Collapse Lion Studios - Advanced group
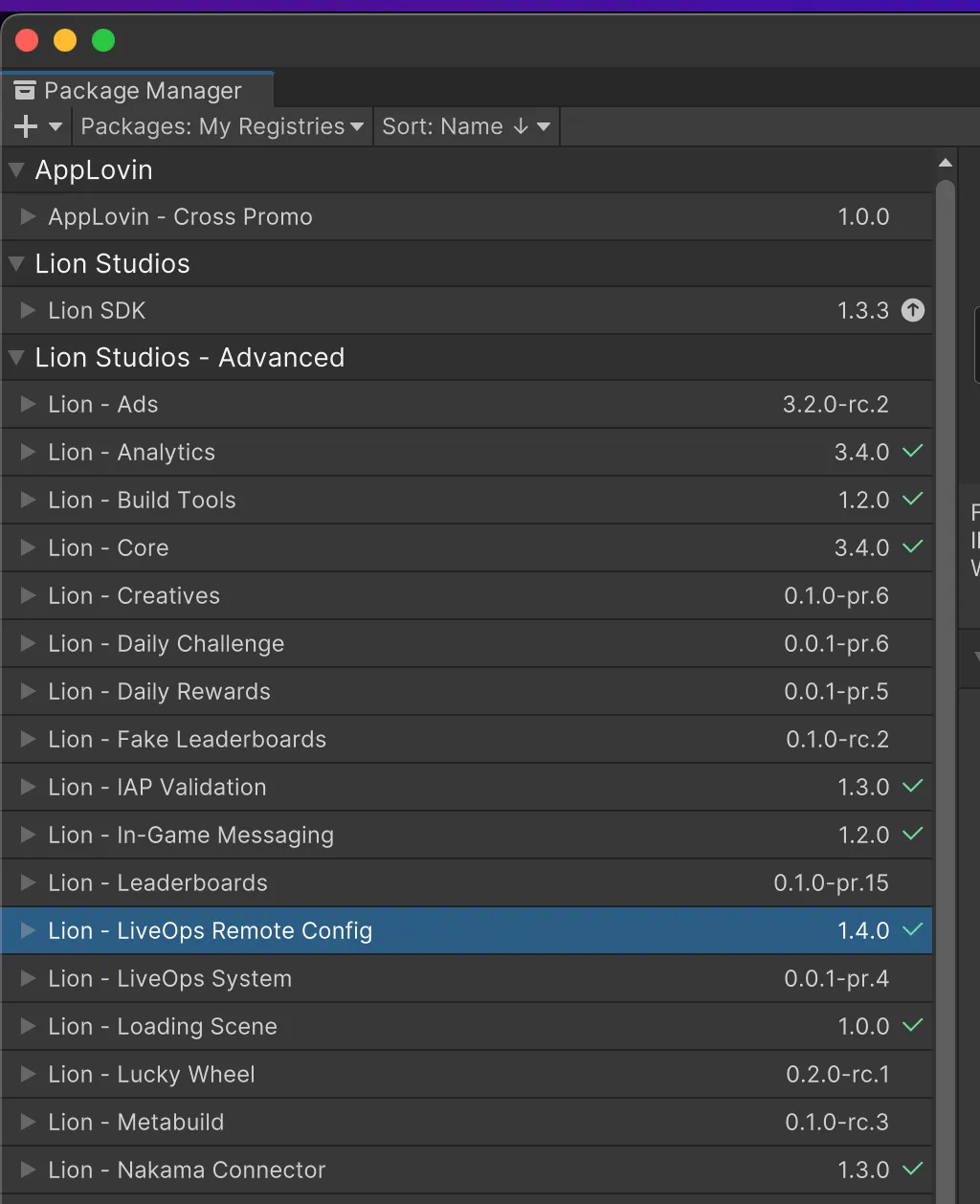980x1204 pixels. (16, 358)
